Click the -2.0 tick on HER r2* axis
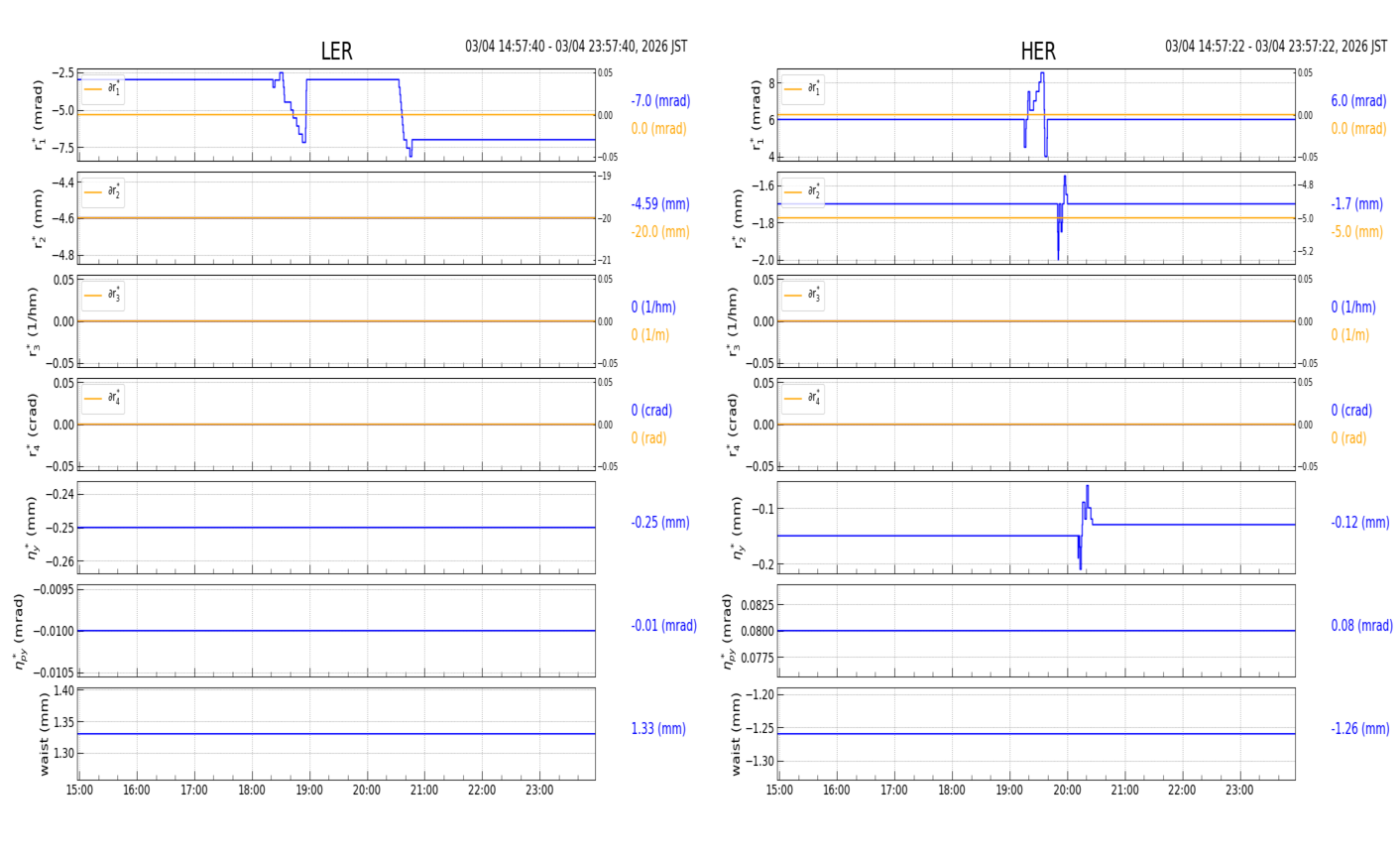The height and width of the screenshot is (857, 1400). coord(761,261)
